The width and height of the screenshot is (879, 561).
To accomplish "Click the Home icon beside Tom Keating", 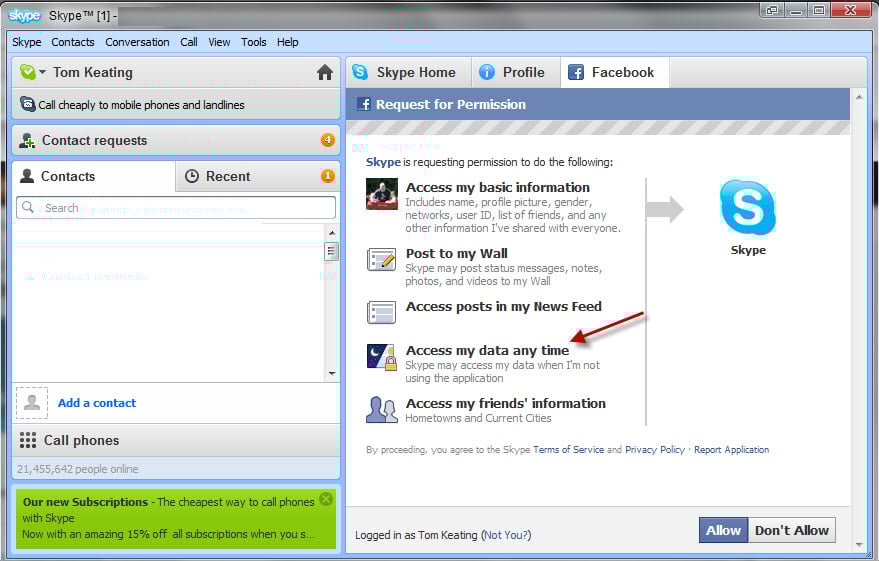I will click(x=324, y=73).
